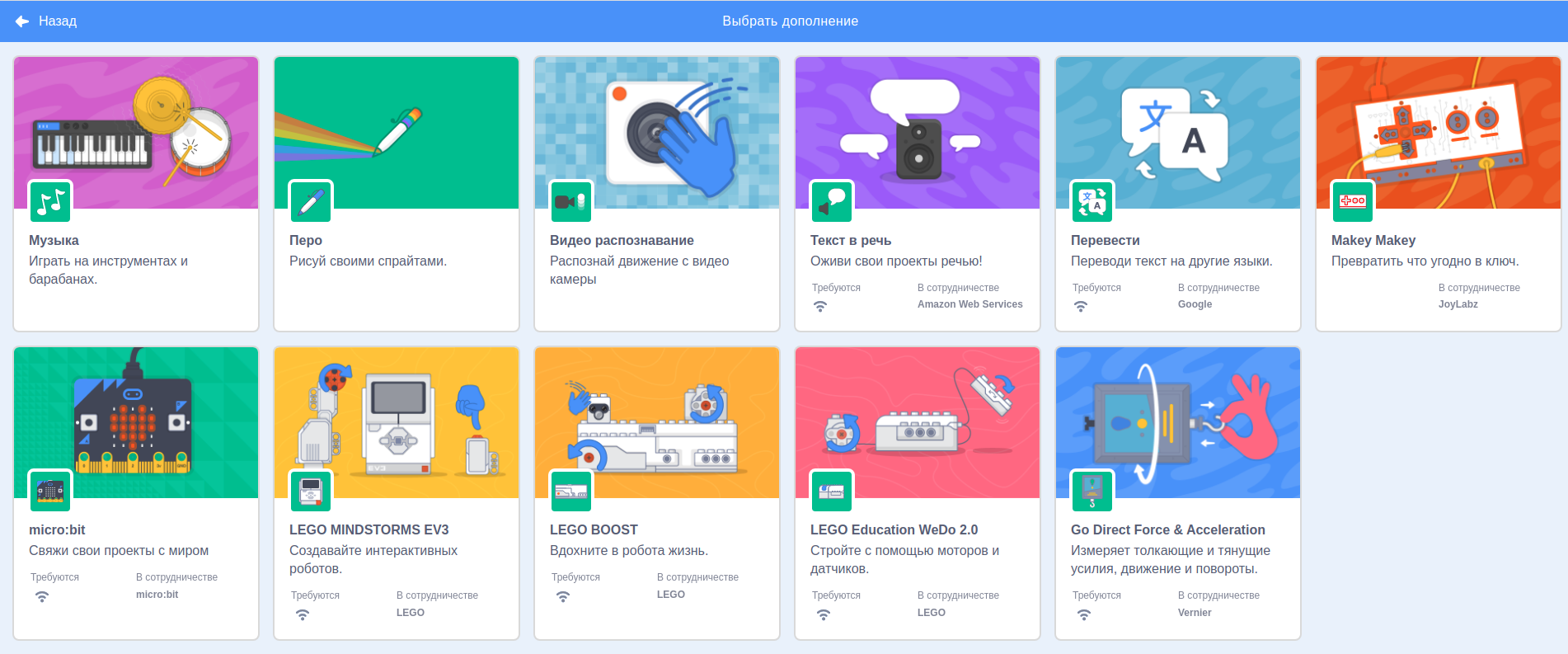Open the Музыка keyboard and drums thumbnail

click(x=136, y=132)
